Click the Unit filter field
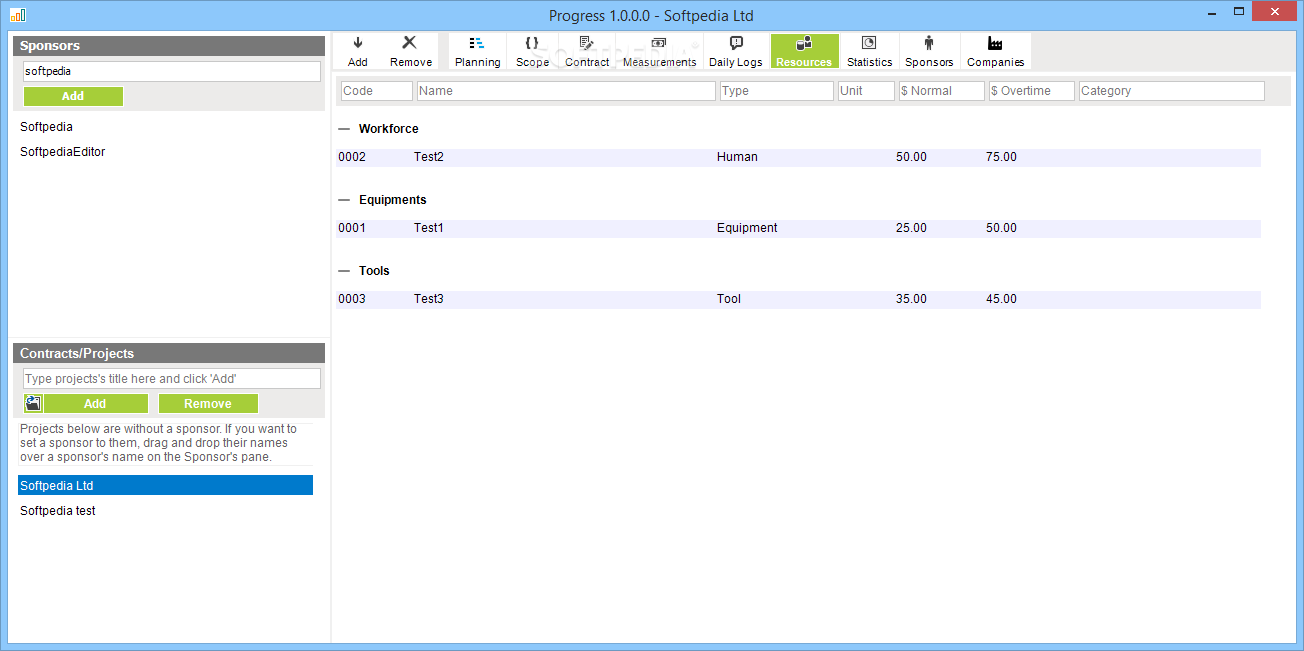This screenshot has width=1304, height=651. click(866, 91)
